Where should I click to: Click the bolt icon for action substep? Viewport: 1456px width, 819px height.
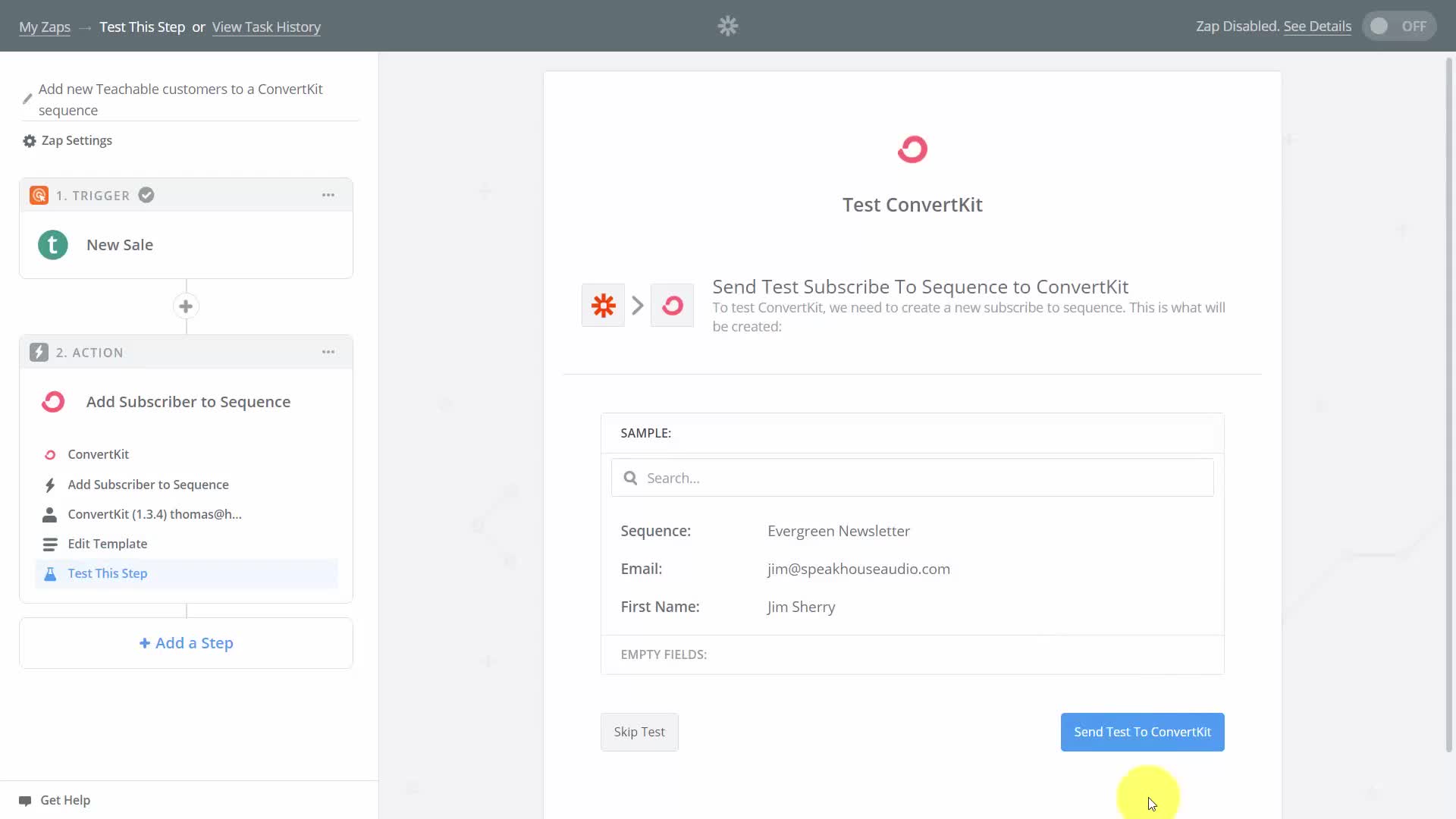pyautogui.click(x=50, y=485)
